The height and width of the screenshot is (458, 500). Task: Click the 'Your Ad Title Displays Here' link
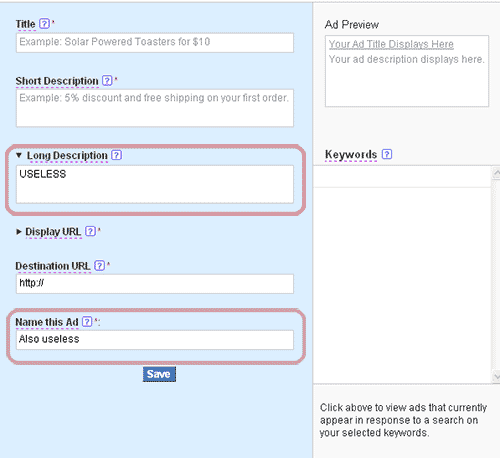click(x=391, y=44)
